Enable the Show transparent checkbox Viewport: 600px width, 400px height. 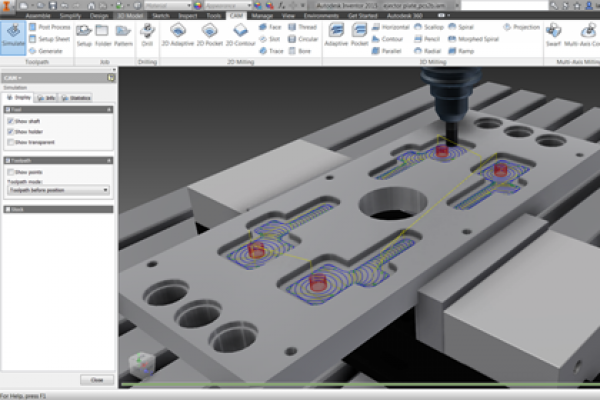10,142
